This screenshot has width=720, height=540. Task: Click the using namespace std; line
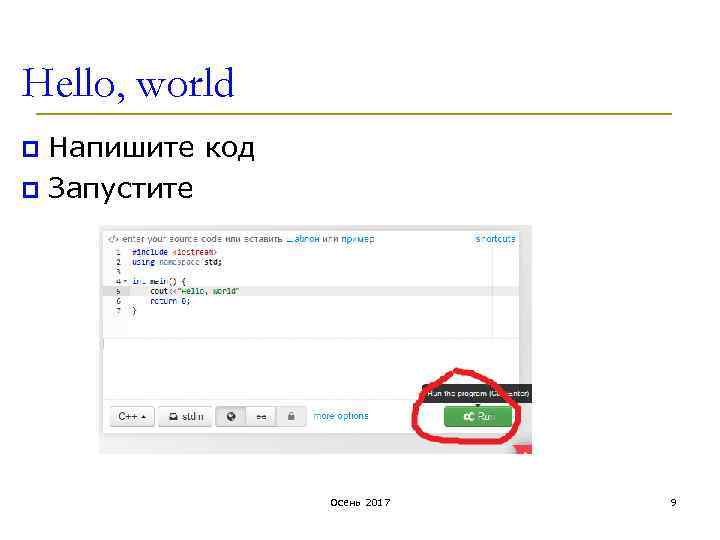[x=177, y=262]
